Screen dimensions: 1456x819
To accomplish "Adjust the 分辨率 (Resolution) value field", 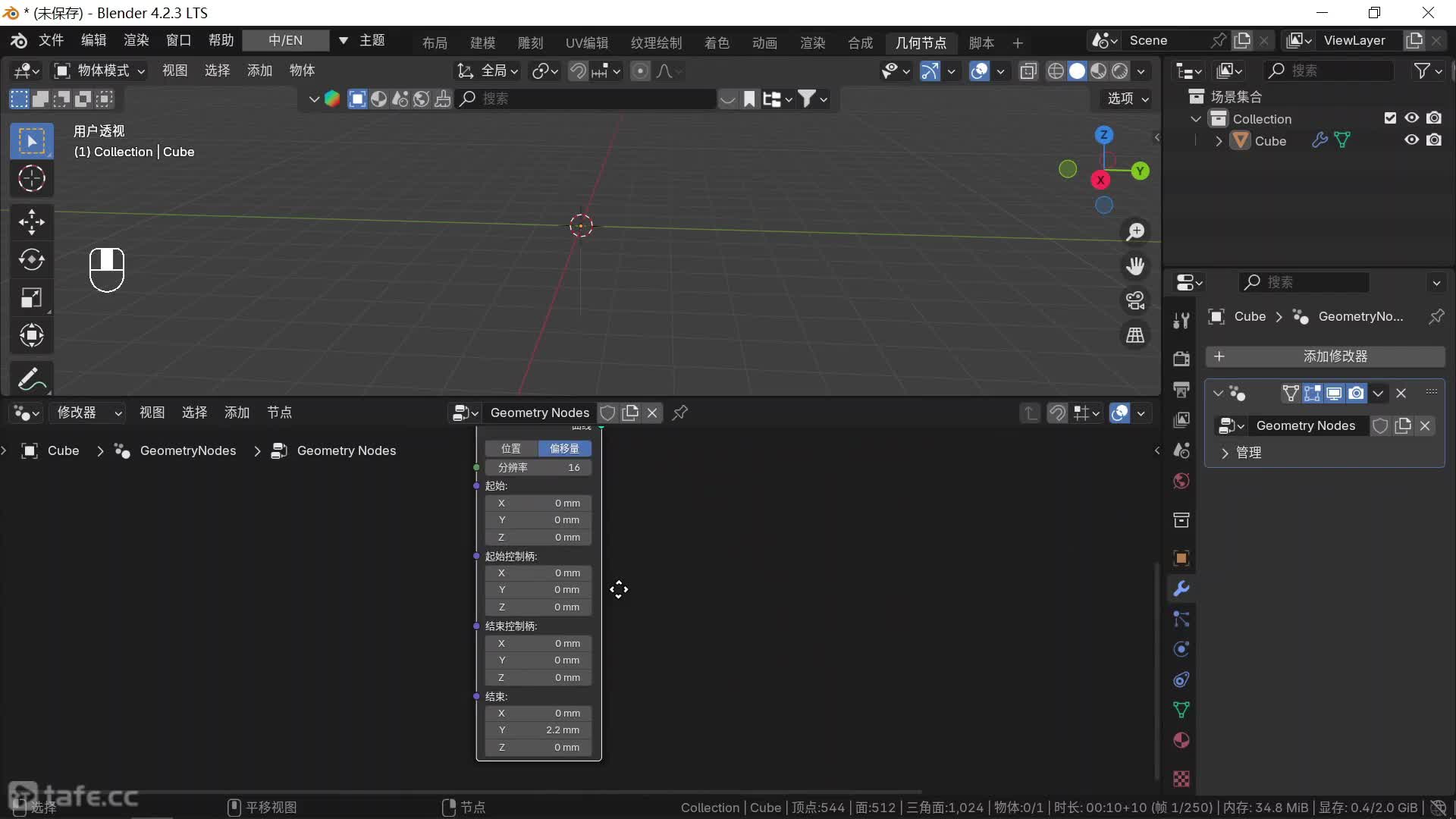I will pos(538,468).
